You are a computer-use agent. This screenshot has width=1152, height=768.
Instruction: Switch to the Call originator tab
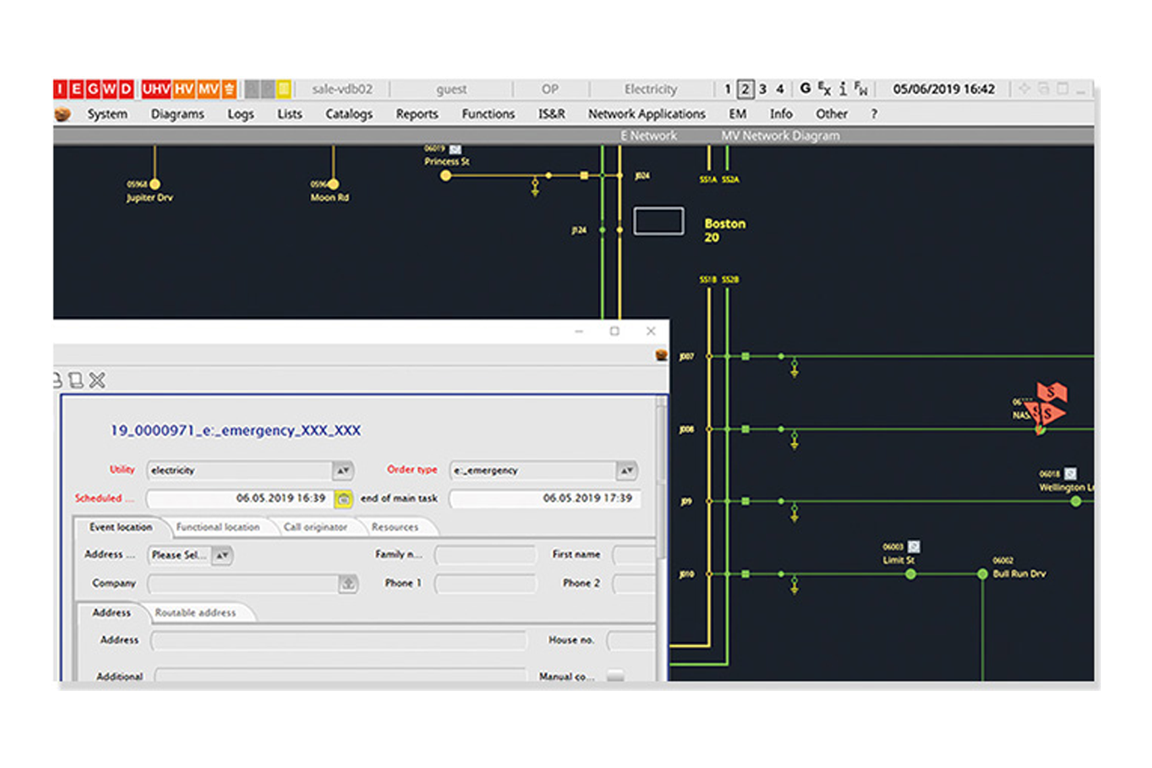pyautogui.click(x=315, y=527)
